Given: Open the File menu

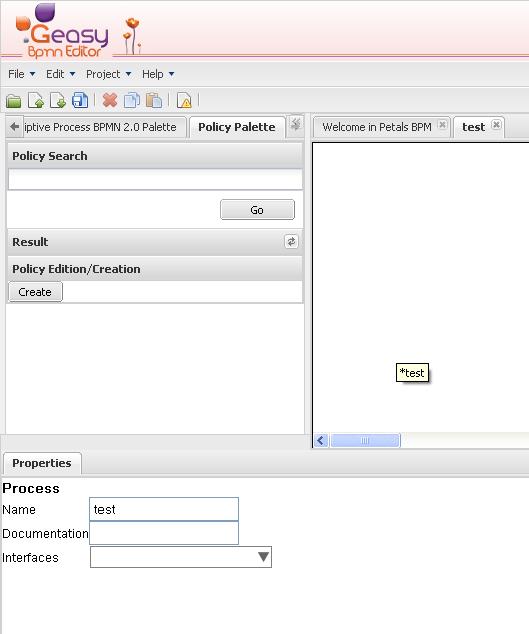Looking at the screenshot, I should click(x=21, y=74).
